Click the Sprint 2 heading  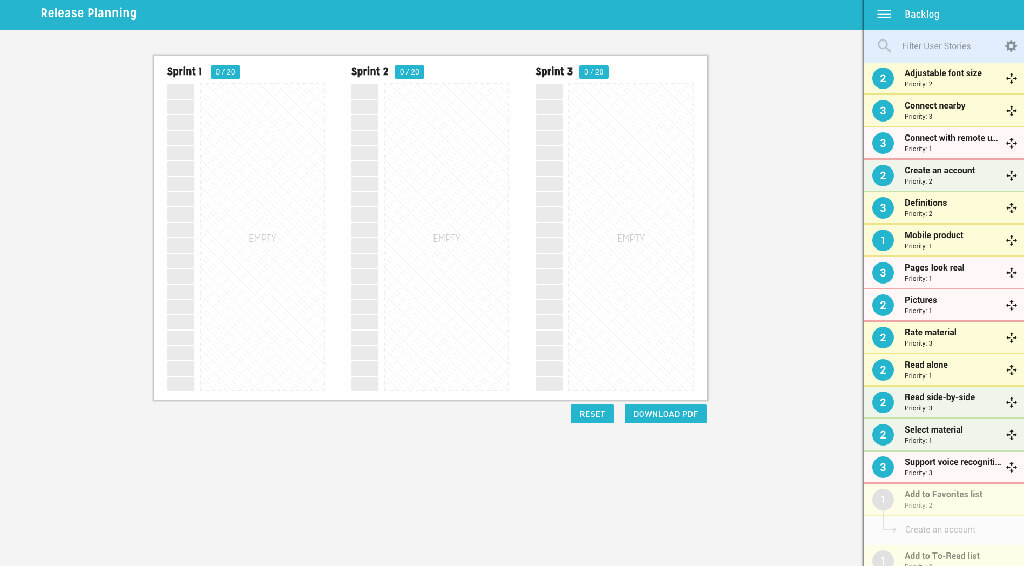370,72
